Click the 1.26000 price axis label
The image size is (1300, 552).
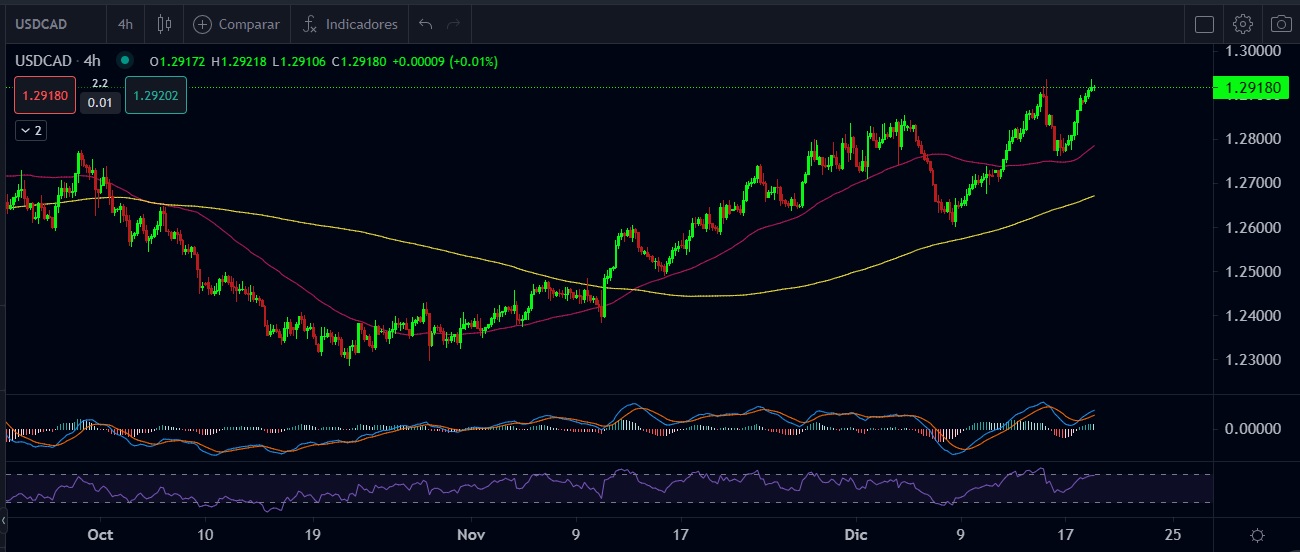[x=1252, y=227]
